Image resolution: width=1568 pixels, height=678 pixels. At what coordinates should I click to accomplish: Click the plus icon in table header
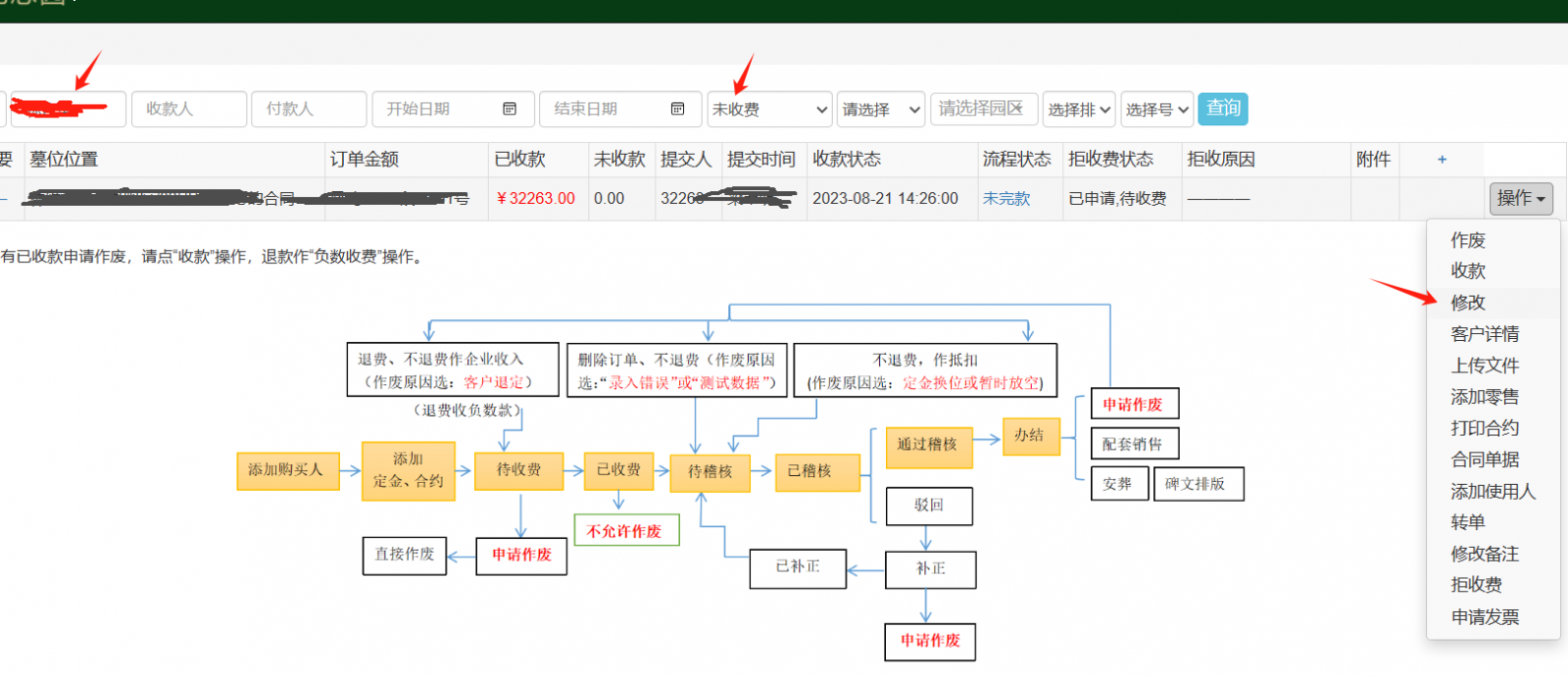1442,160
